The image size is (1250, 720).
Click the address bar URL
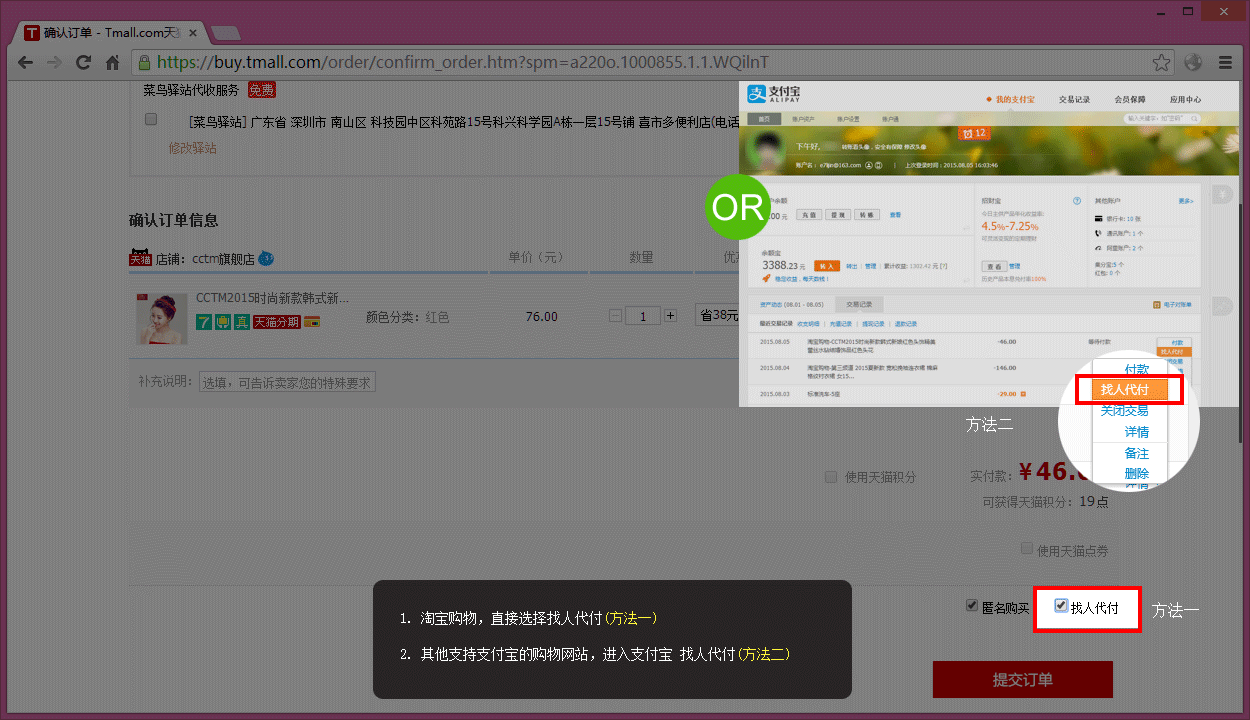463,62
